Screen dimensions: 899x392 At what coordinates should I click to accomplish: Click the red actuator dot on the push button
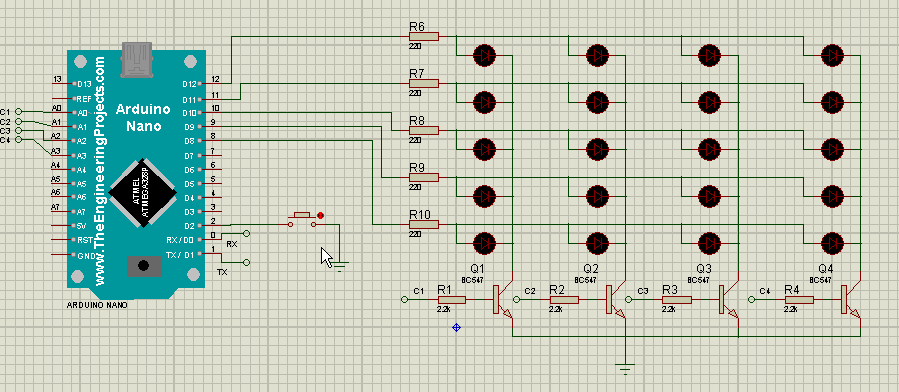pyautogui.click(x=320, y=215)
